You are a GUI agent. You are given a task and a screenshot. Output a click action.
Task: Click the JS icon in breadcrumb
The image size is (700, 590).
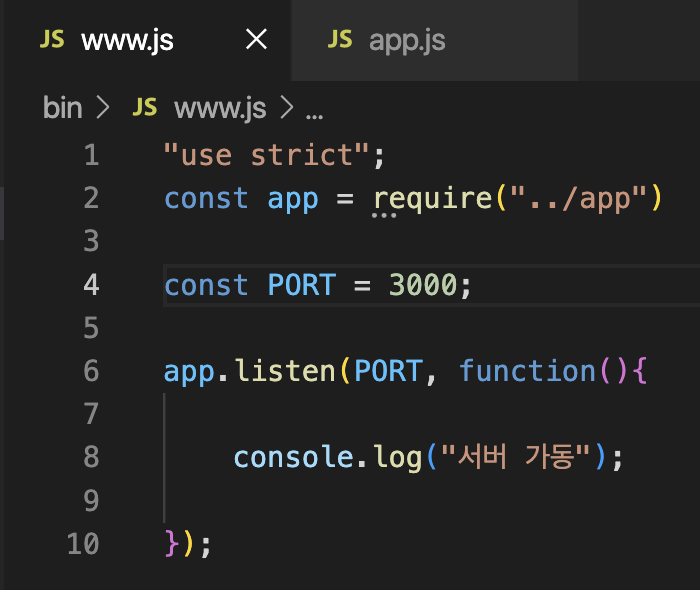pos(145,107)
